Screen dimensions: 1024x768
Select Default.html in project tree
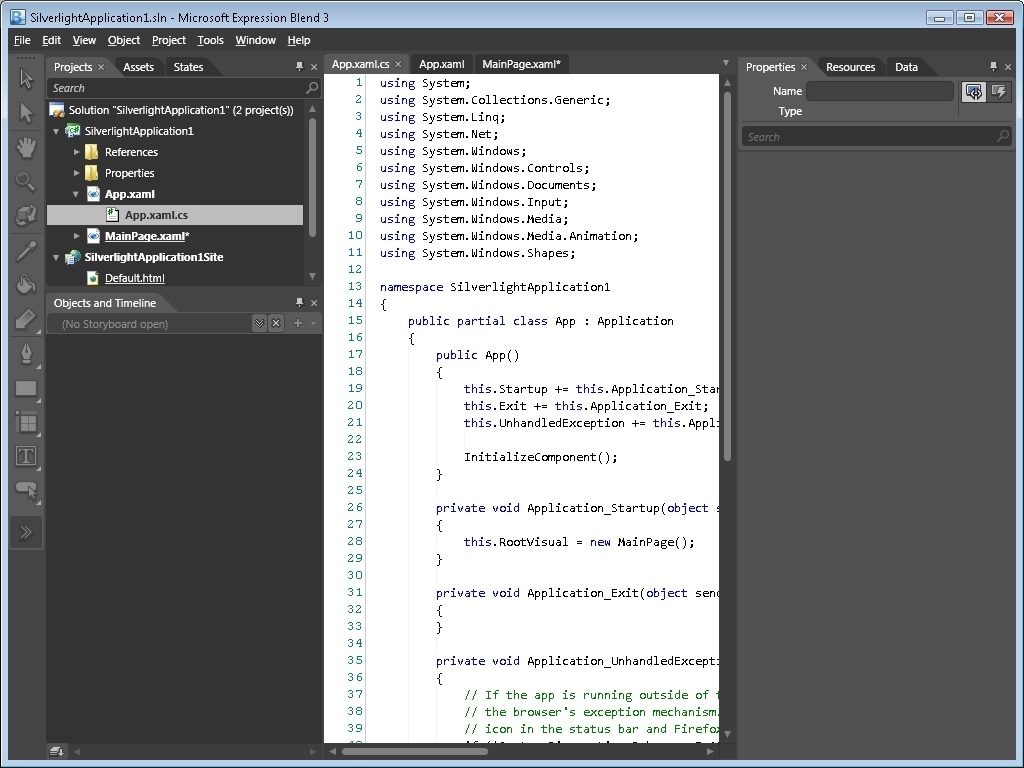(135, 278)
